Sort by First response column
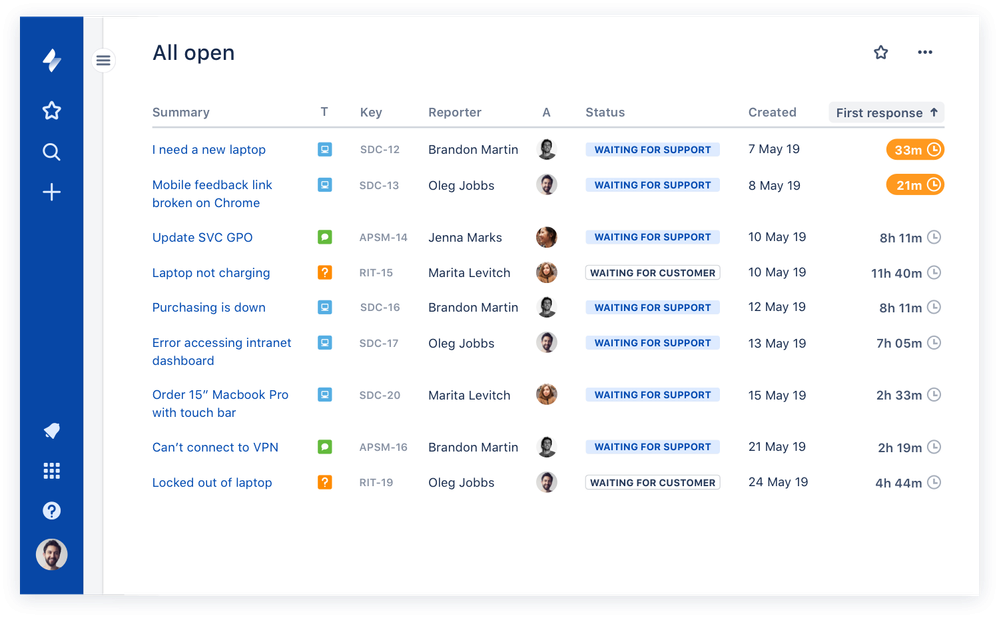Screen dimensions: 999x618 coord(886,113)
